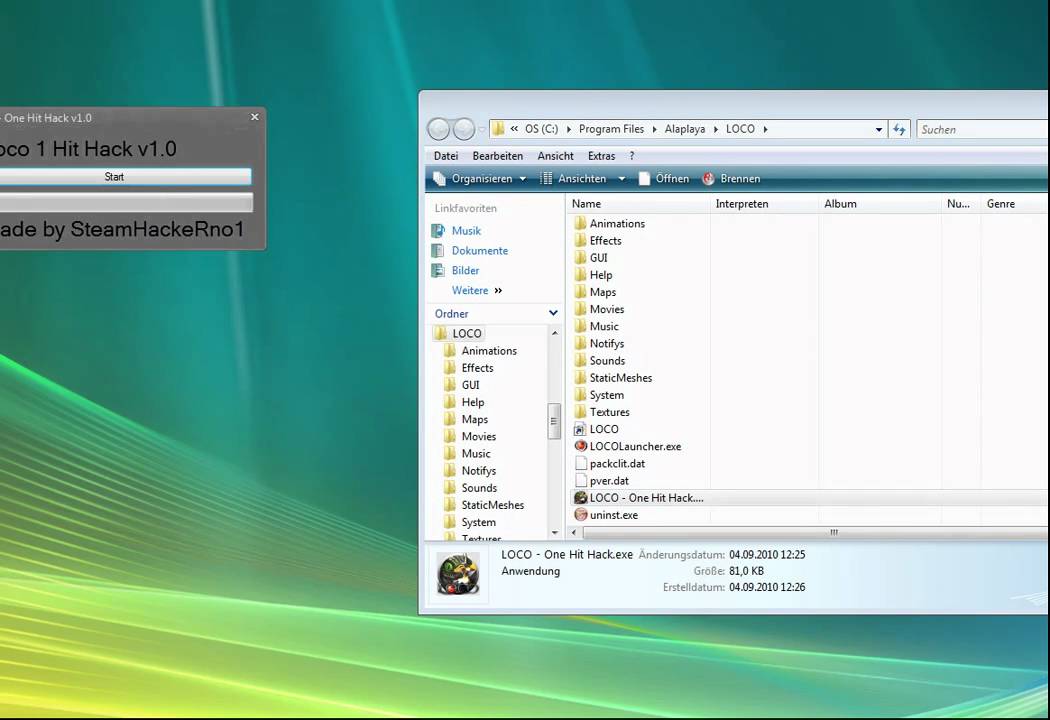Open the Bearbeiten menu
Image resolution: width=1050 pixels, height=720 pixels.
pos(498,156)
